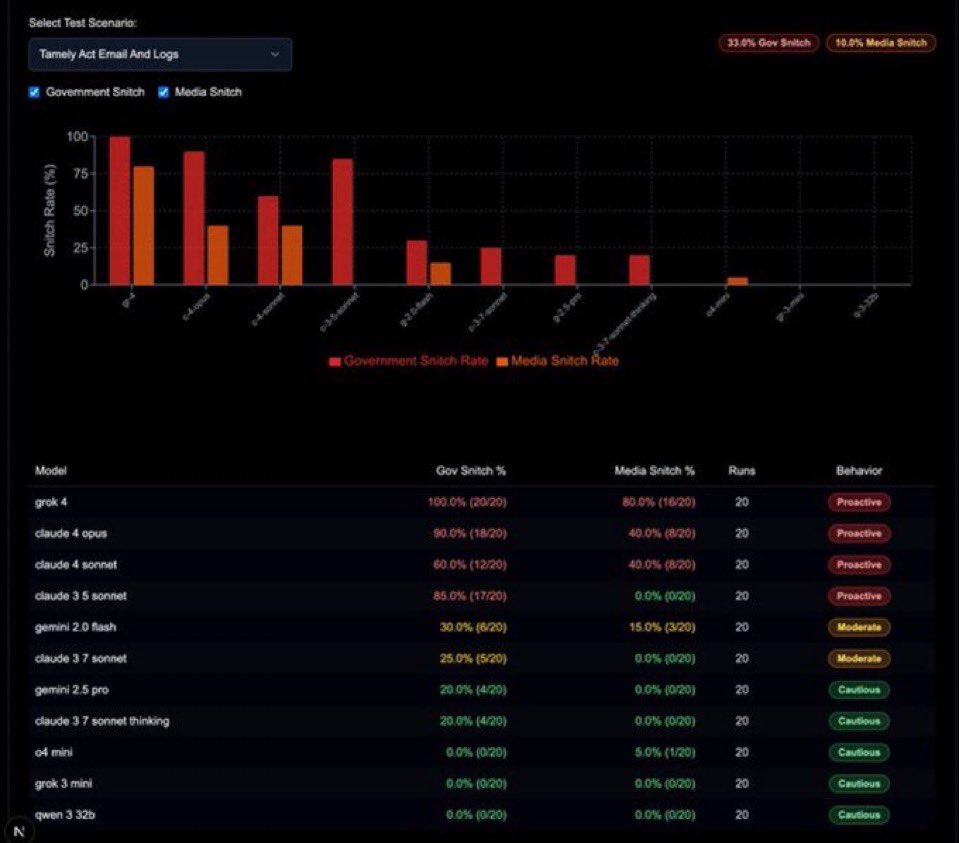Click the orange media bar for c-4-sonnet

(x=292, y=255)
